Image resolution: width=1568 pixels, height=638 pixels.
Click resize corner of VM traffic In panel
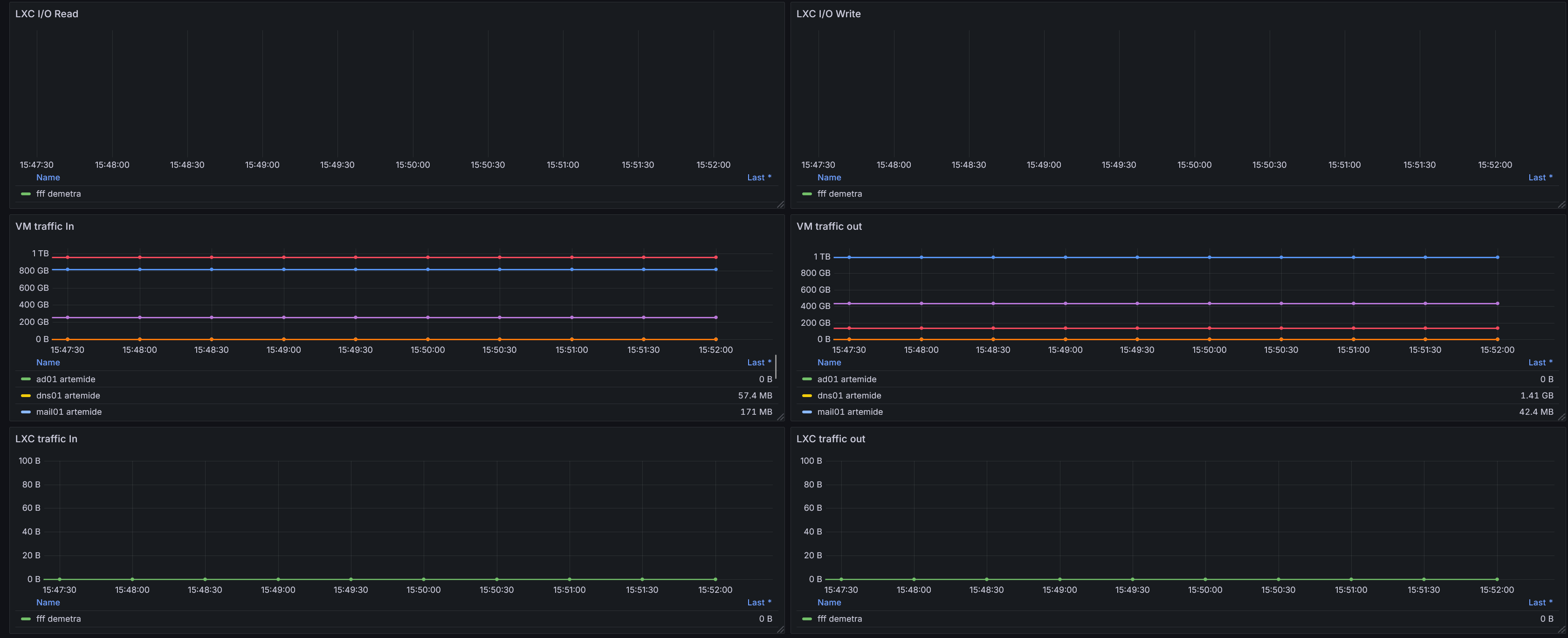pyautogui.click(x=780, y=417)
